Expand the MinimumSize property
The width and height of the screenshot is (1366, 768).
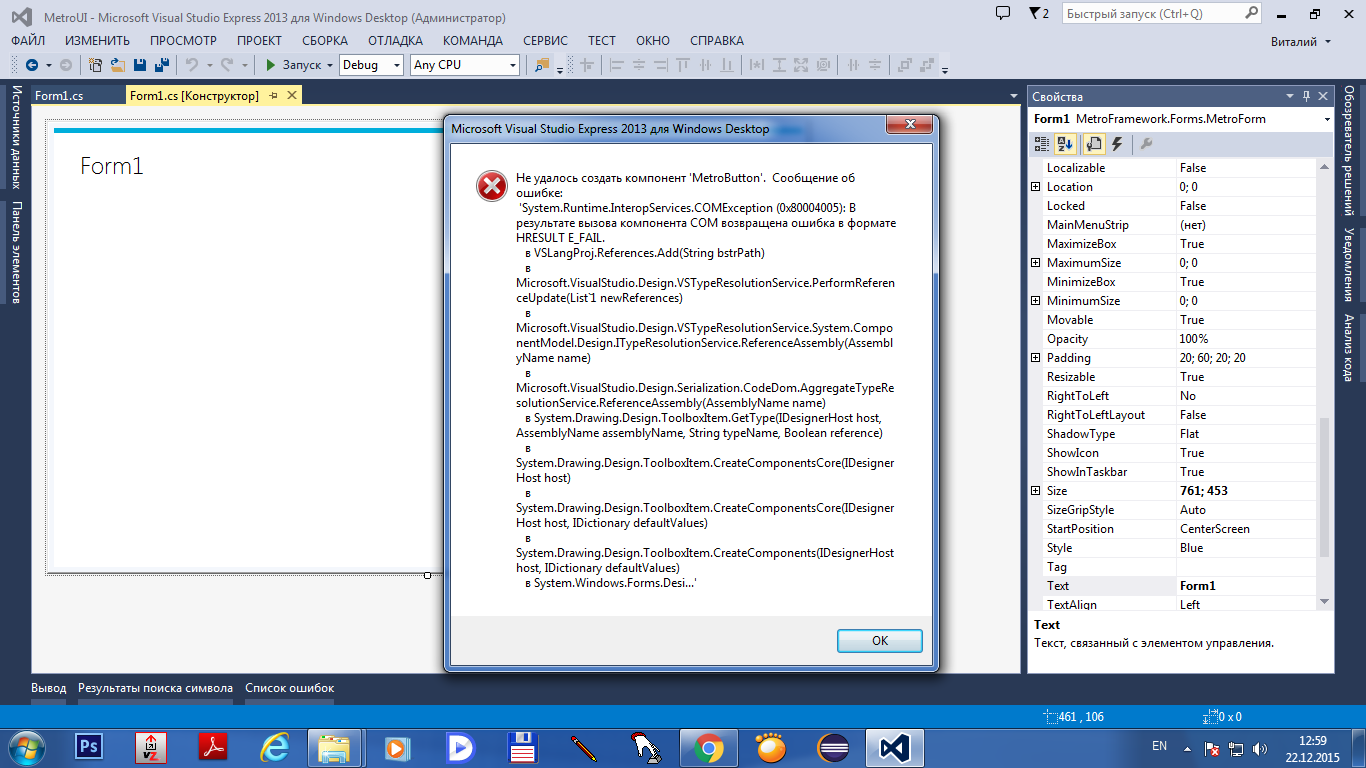click(1036, 301)
